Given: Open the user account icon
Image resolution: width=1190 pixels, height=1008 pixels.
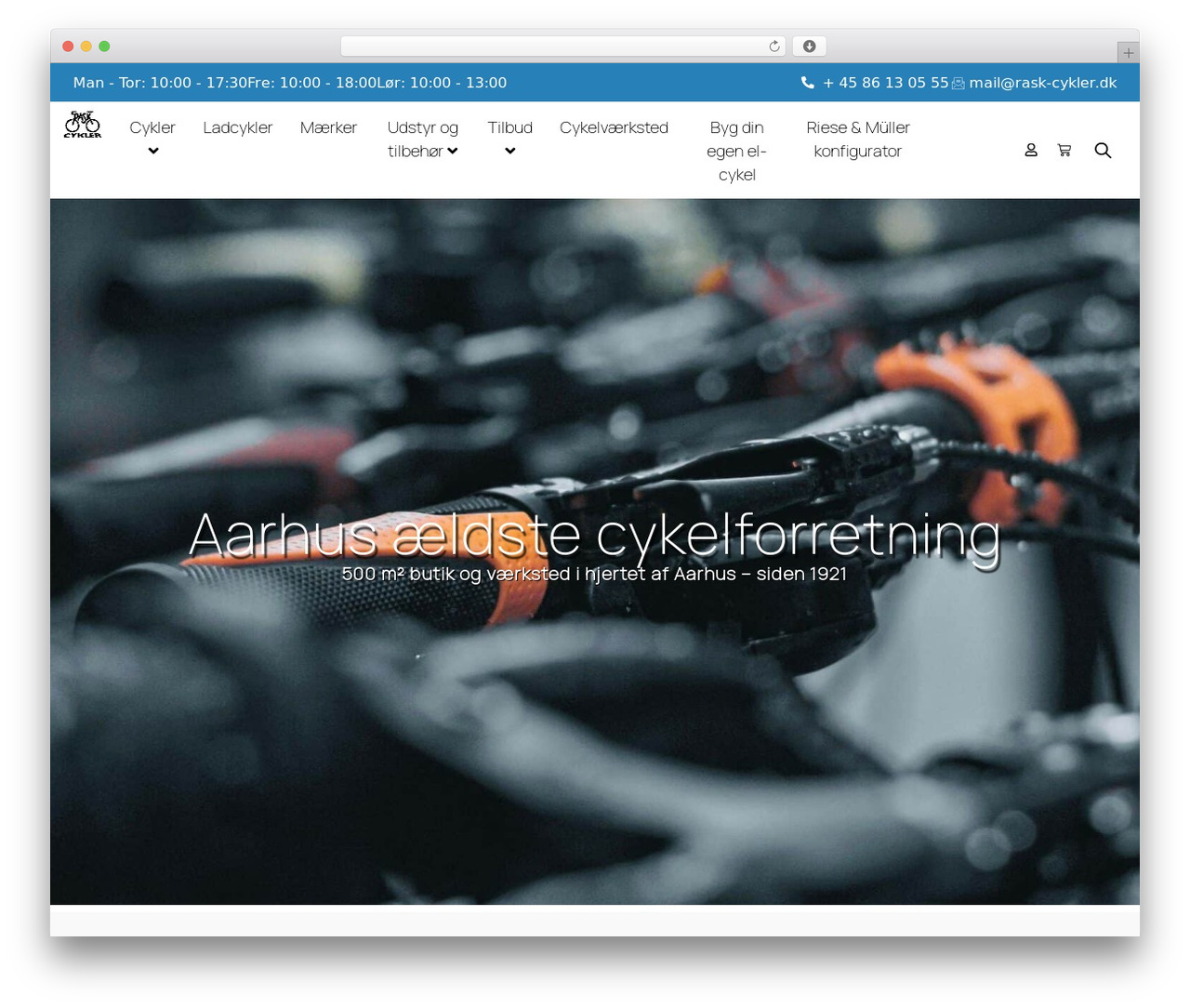Looking at the screenshot, I should pyautogui.click(x=1031, y=150).
